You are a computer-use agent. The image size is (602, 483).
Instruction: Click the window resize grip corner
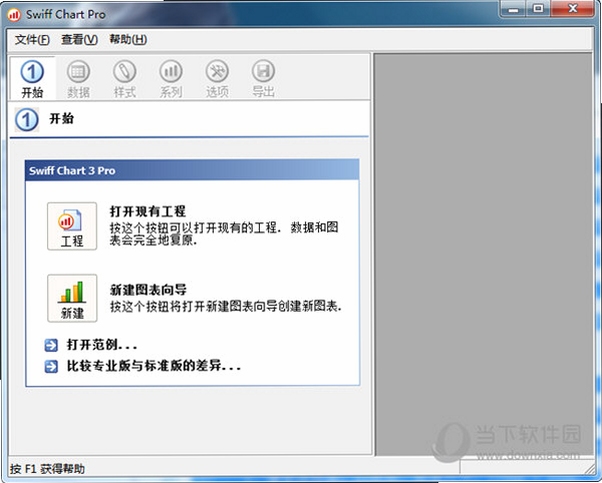(589, 469)
